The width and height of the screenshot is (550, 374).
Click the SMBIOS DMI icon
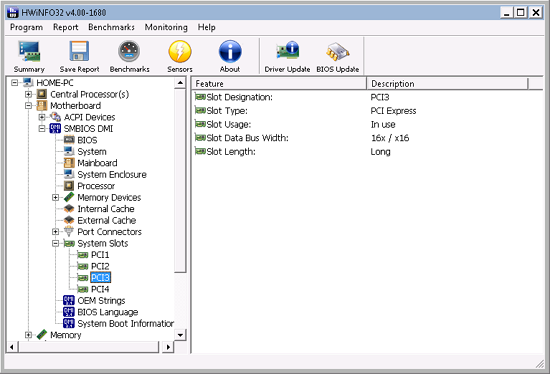point(55,128)
